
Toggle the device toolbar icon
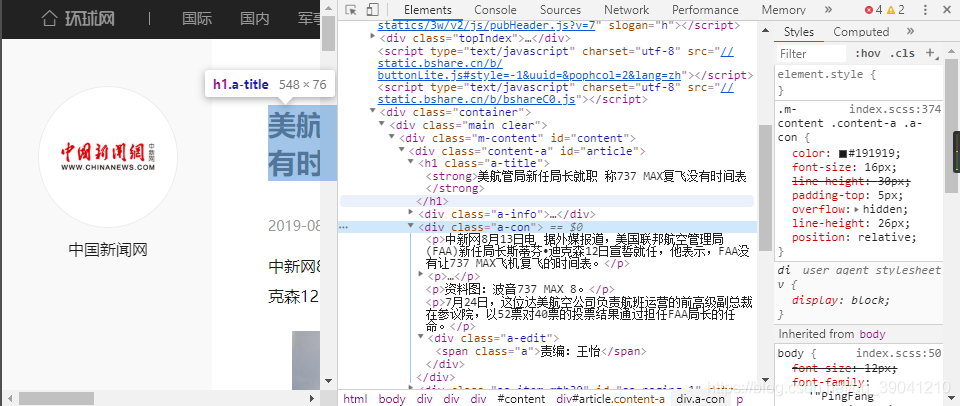(372, 10)
